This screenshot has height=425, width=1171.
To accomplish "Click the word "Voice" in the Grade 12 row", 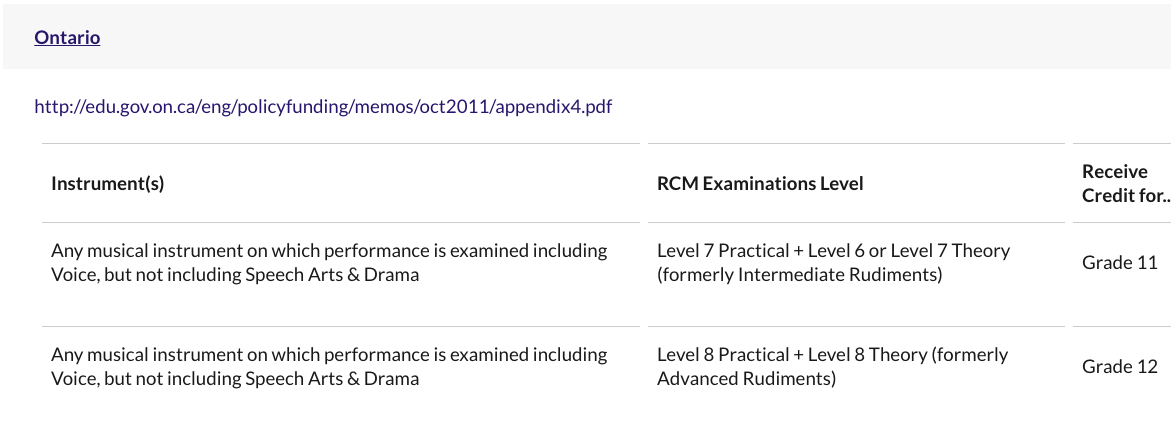I will (73, 379).
